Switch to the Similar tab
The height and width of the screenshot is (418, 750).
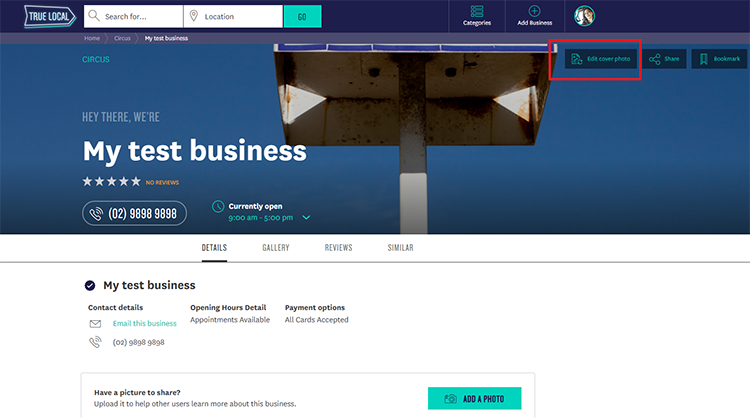(x=400, y=248)
